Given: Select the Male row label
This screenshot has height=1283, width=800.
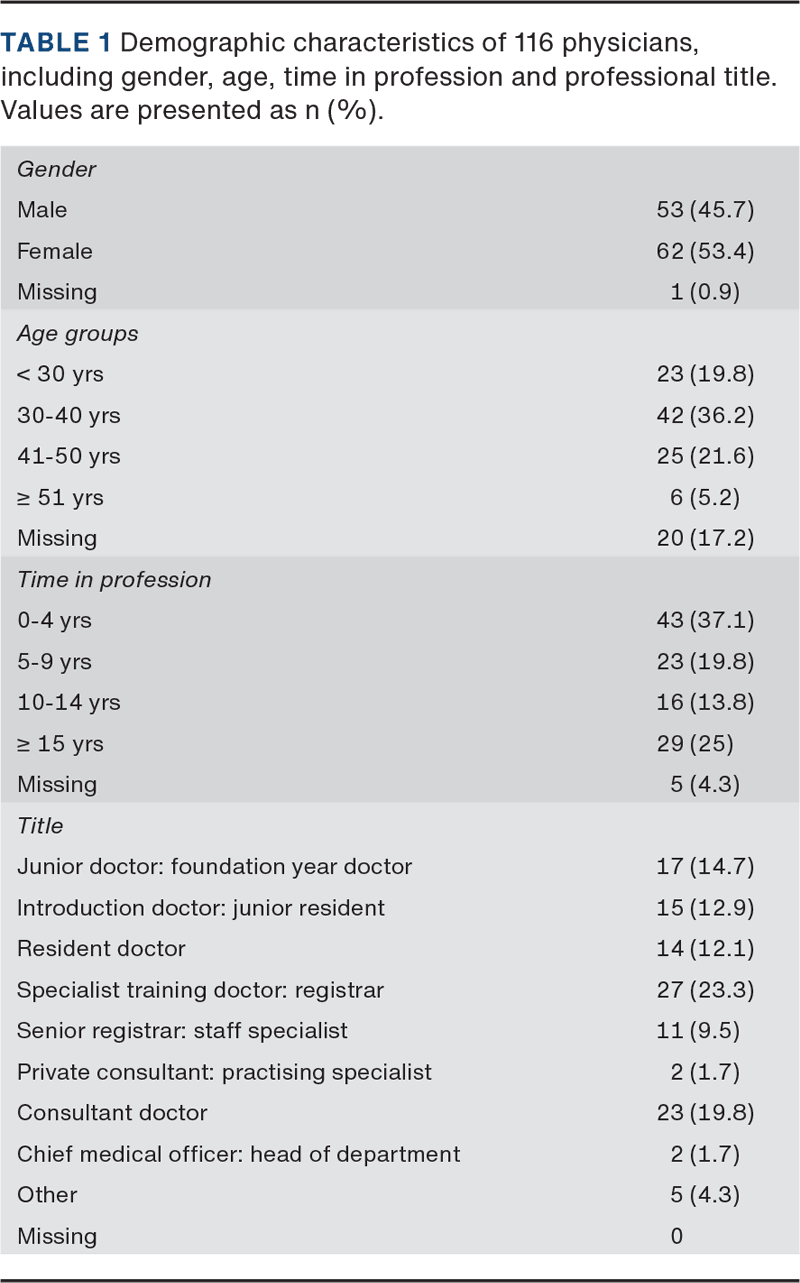Looking at the screenshot, I should coord(42,210).
